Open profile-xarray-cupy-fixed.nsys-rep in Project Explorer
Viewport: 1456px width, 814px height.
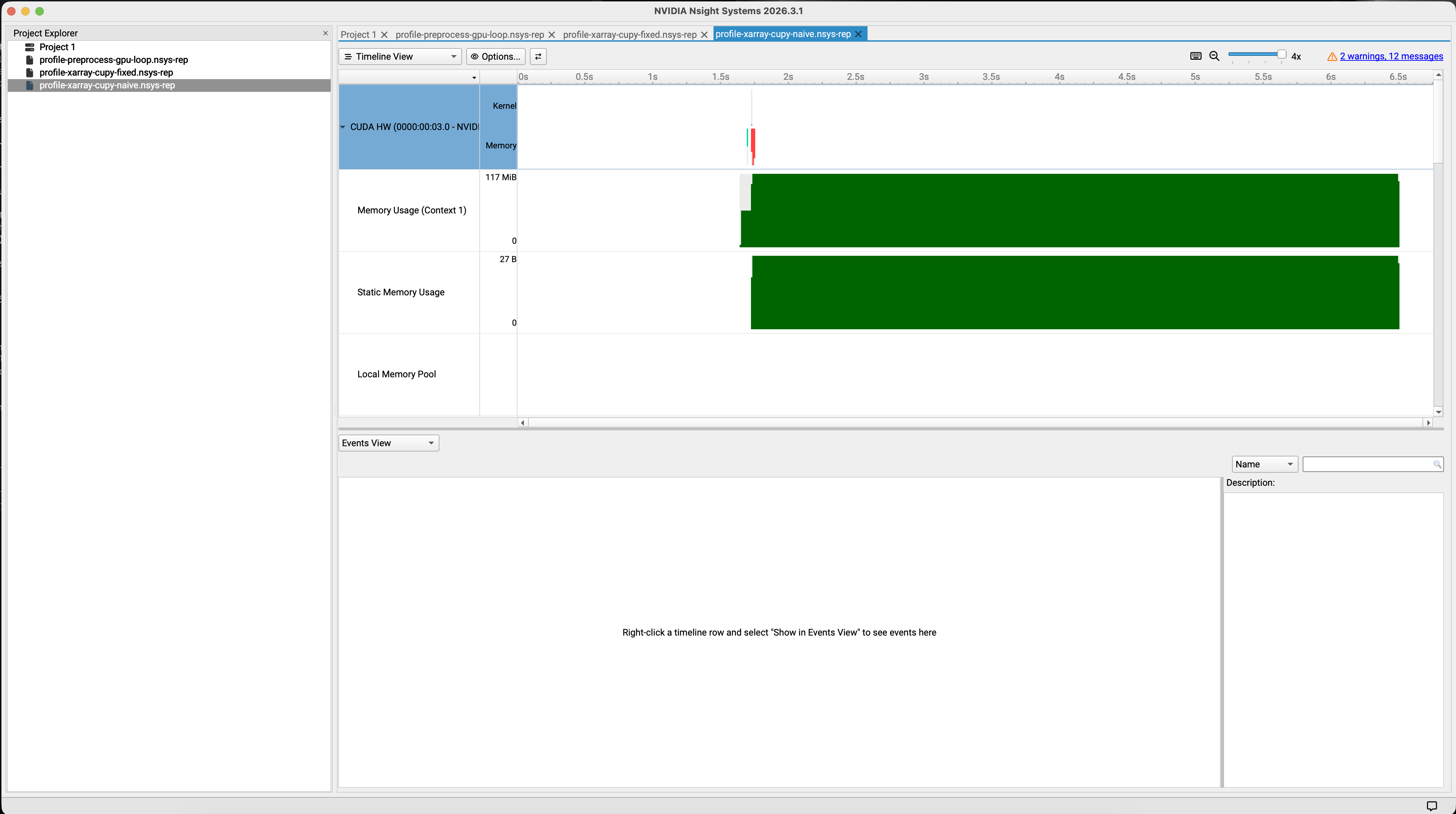[106, 72]
